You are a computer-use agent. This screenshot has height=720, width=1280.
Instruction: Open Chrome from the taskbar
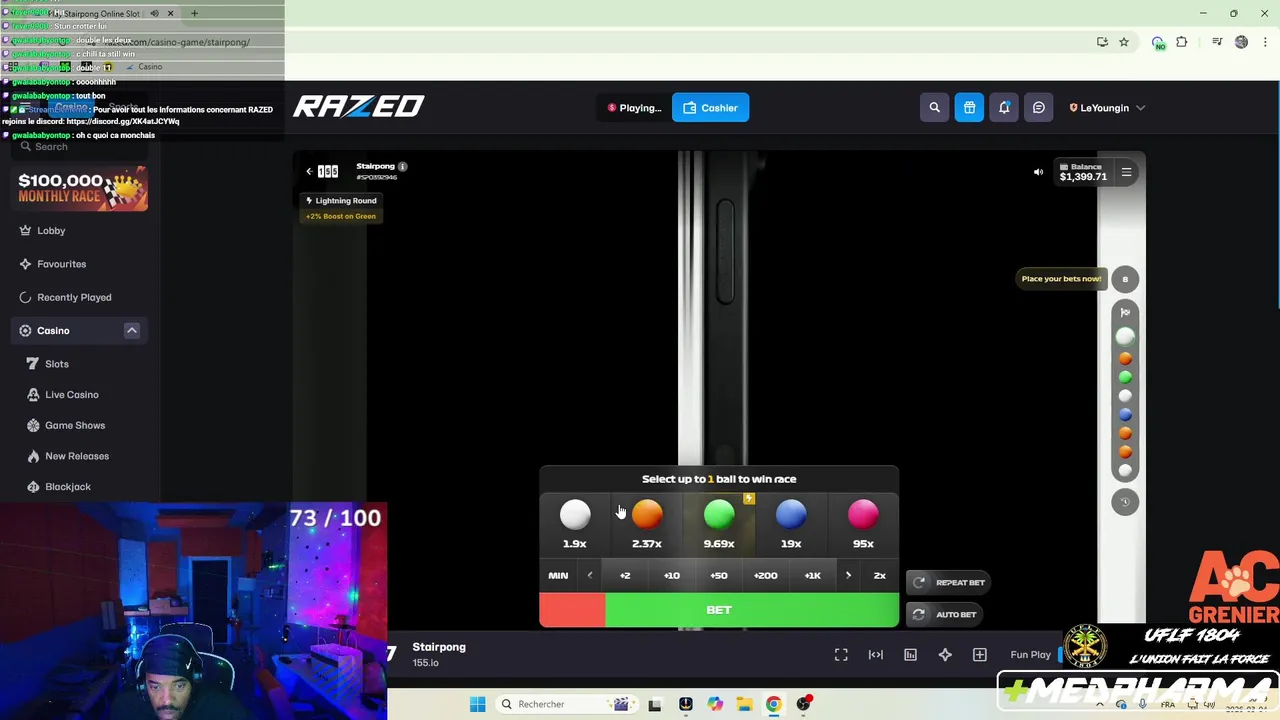pyautogui.click(x=773, y=704)
